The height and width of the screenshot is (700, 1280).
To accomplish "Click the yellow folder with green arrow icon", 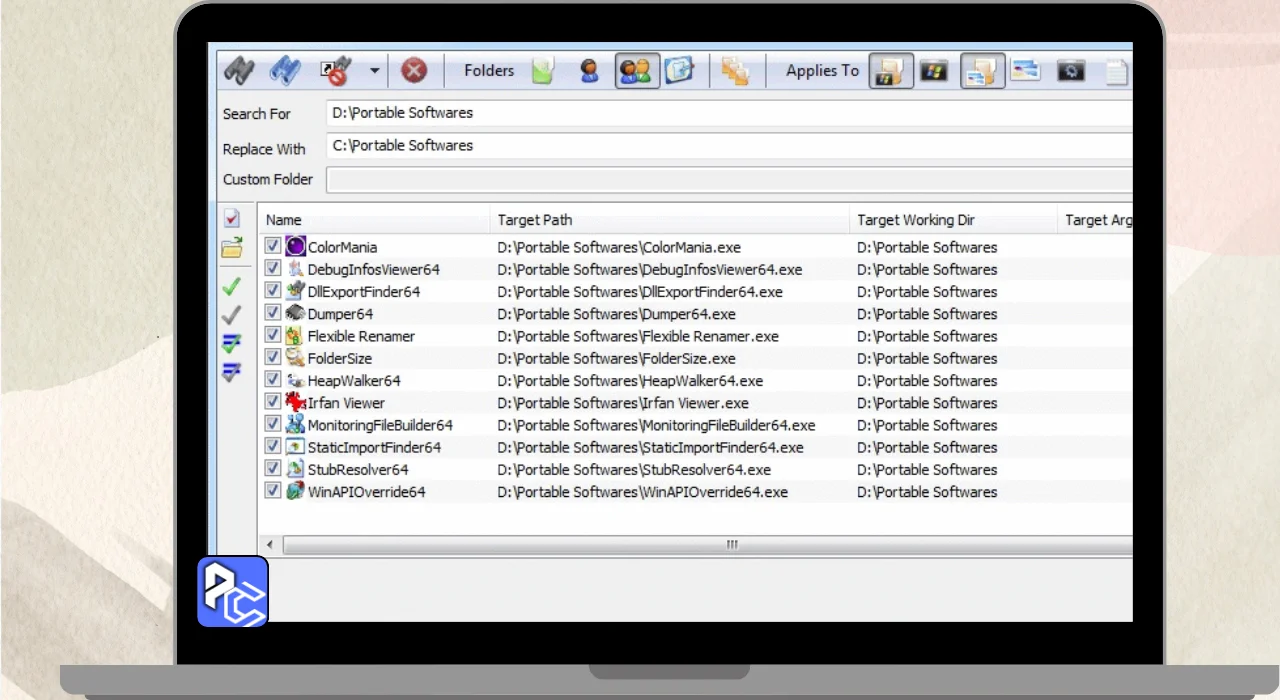I will (232, 248).
